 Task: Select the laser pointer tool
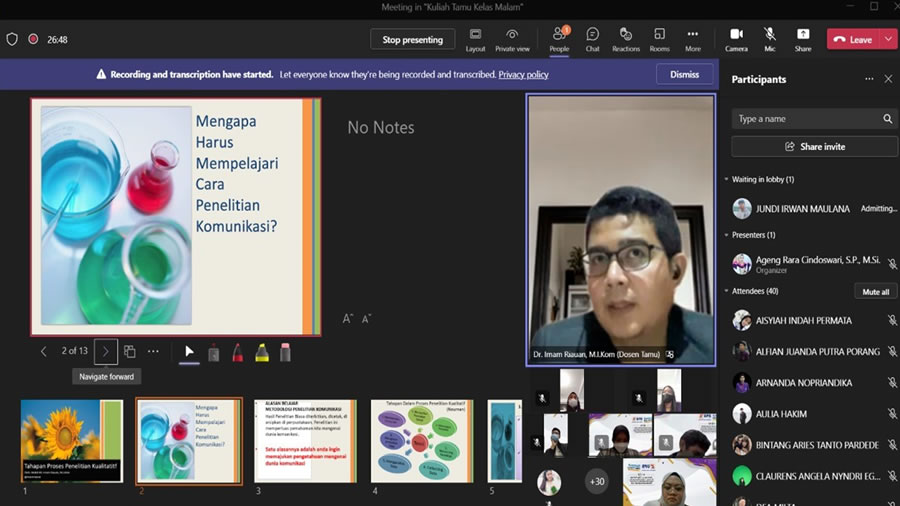point(189,352)
